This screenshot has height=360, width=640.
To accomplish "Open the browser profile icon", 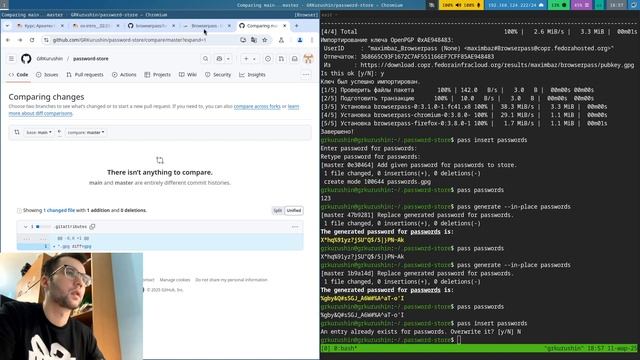I will pyautogui.click(x=300, y=40).
